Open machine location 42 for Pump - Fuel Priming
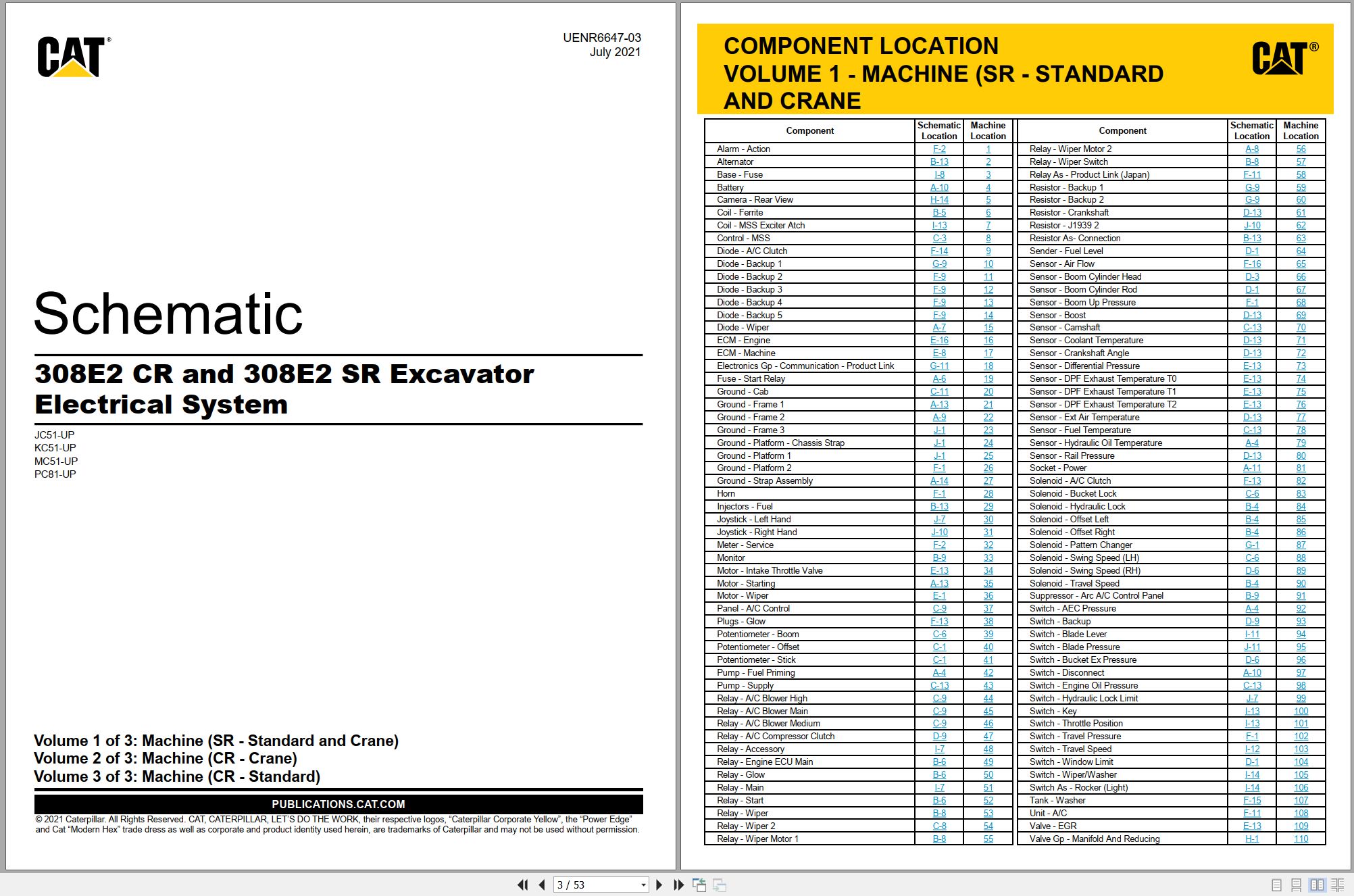 point(988,672)
